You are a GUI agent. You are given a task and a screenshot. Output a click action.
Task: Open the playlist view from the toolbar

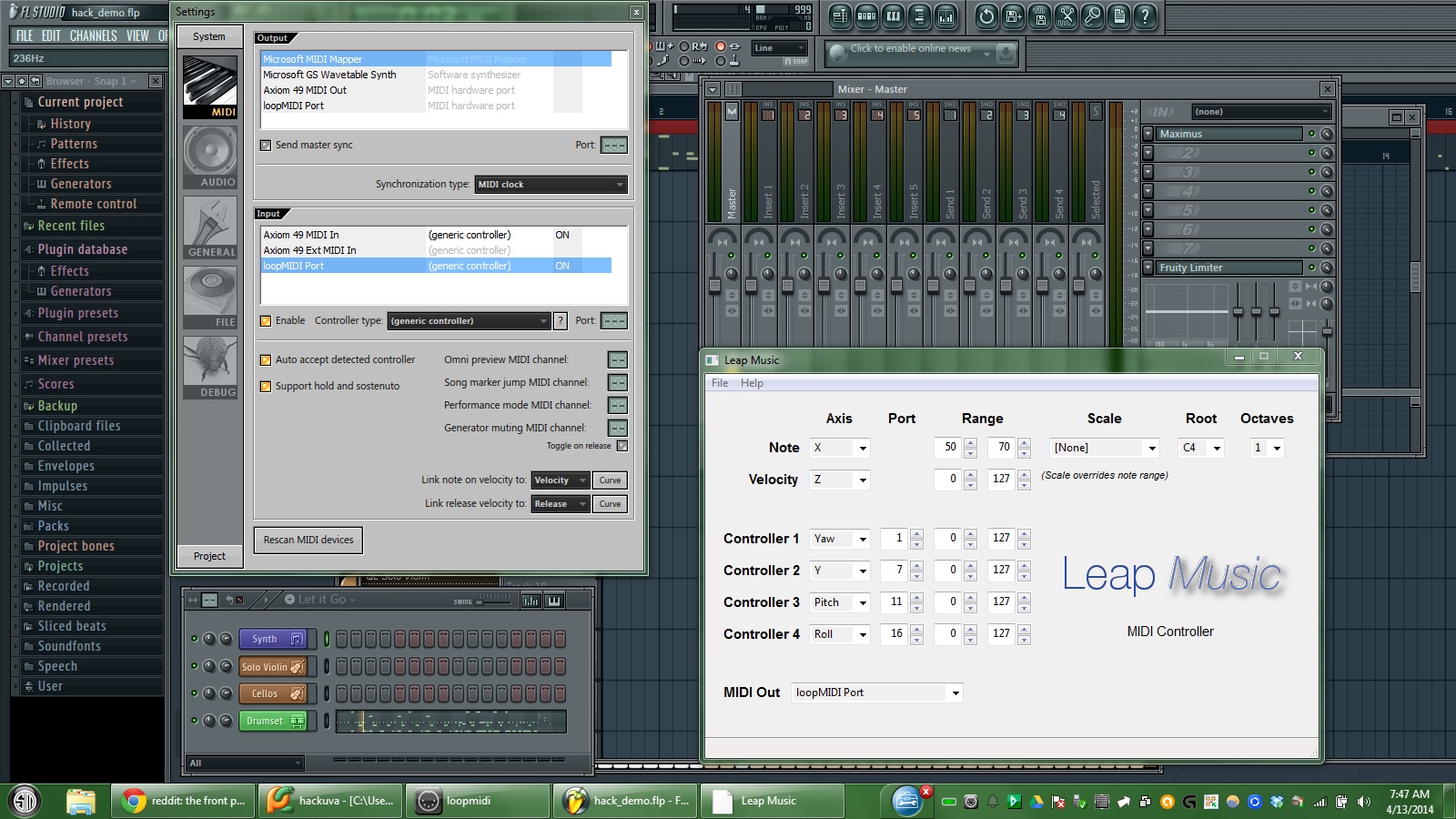840,15
